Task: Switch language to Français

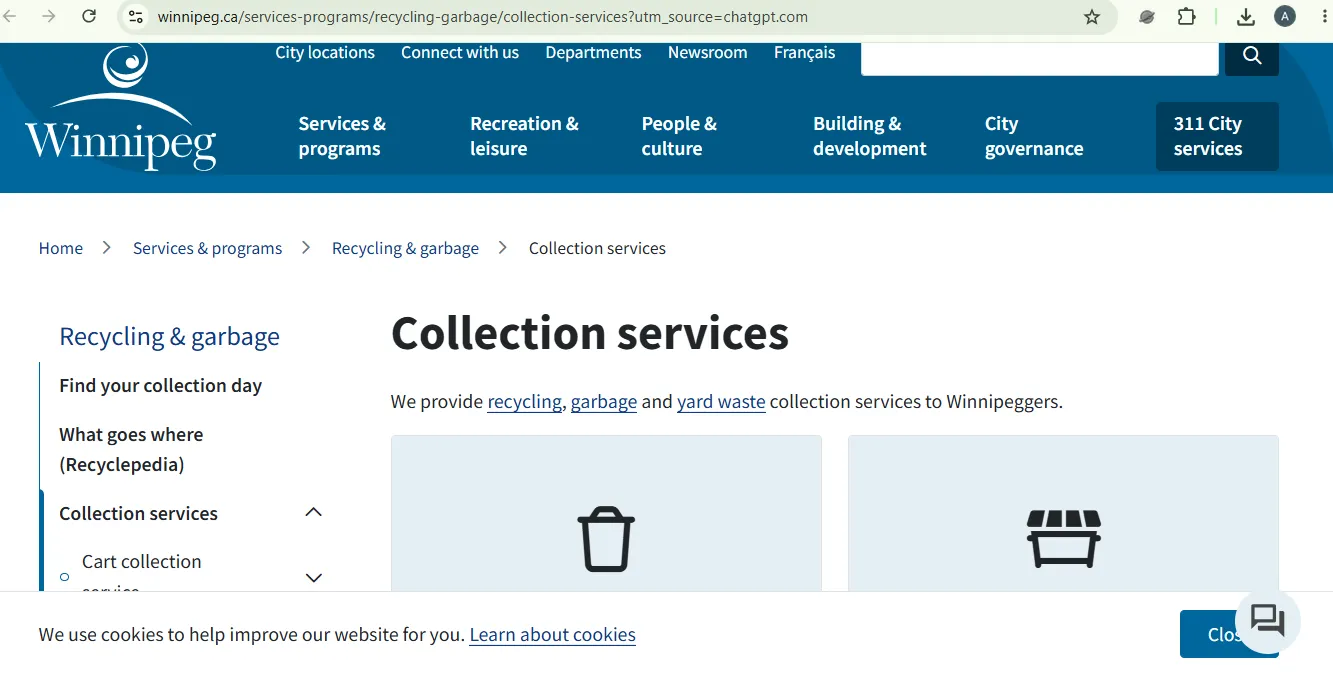Action: pyautogui.click(x=804, y=53)
